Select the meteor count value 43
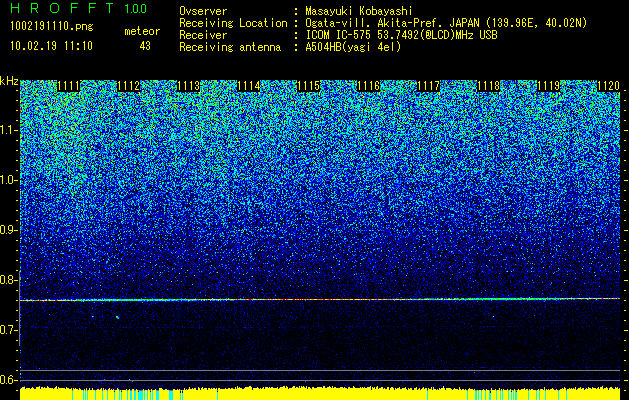 (x=145, y=46)
